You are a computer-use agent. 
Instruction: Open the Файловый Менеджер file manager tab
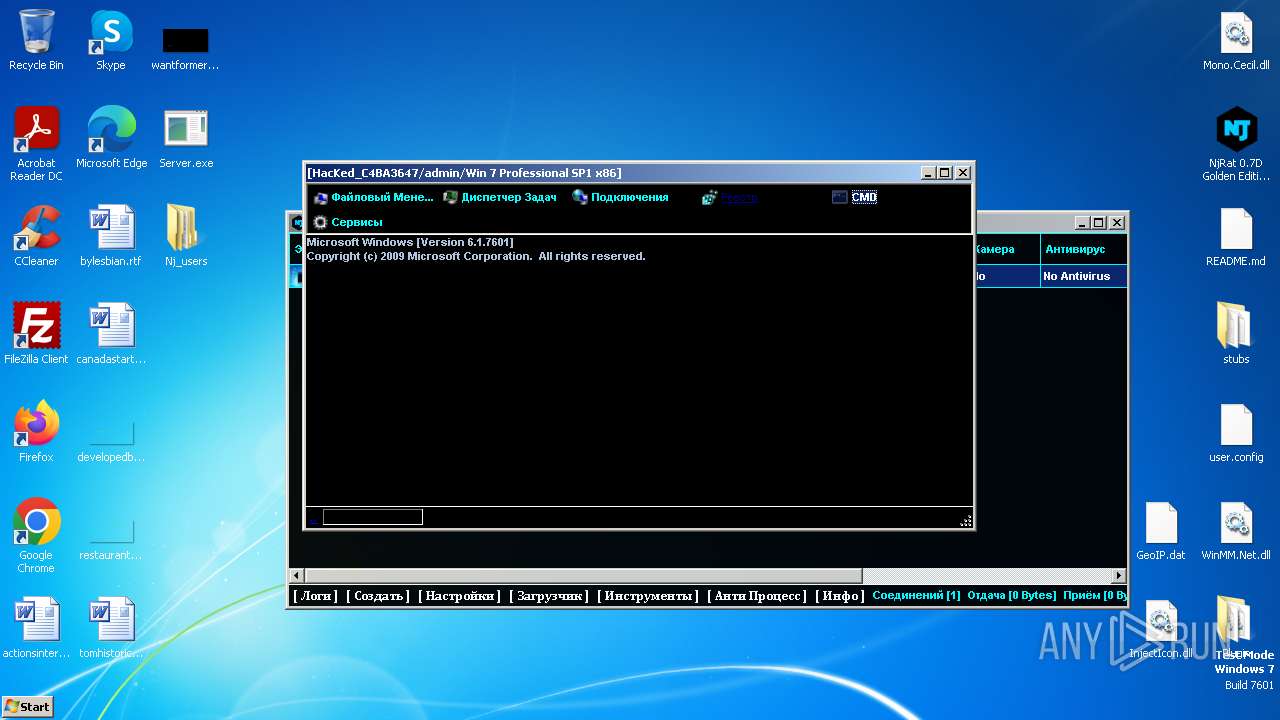(x=374, y=197)
